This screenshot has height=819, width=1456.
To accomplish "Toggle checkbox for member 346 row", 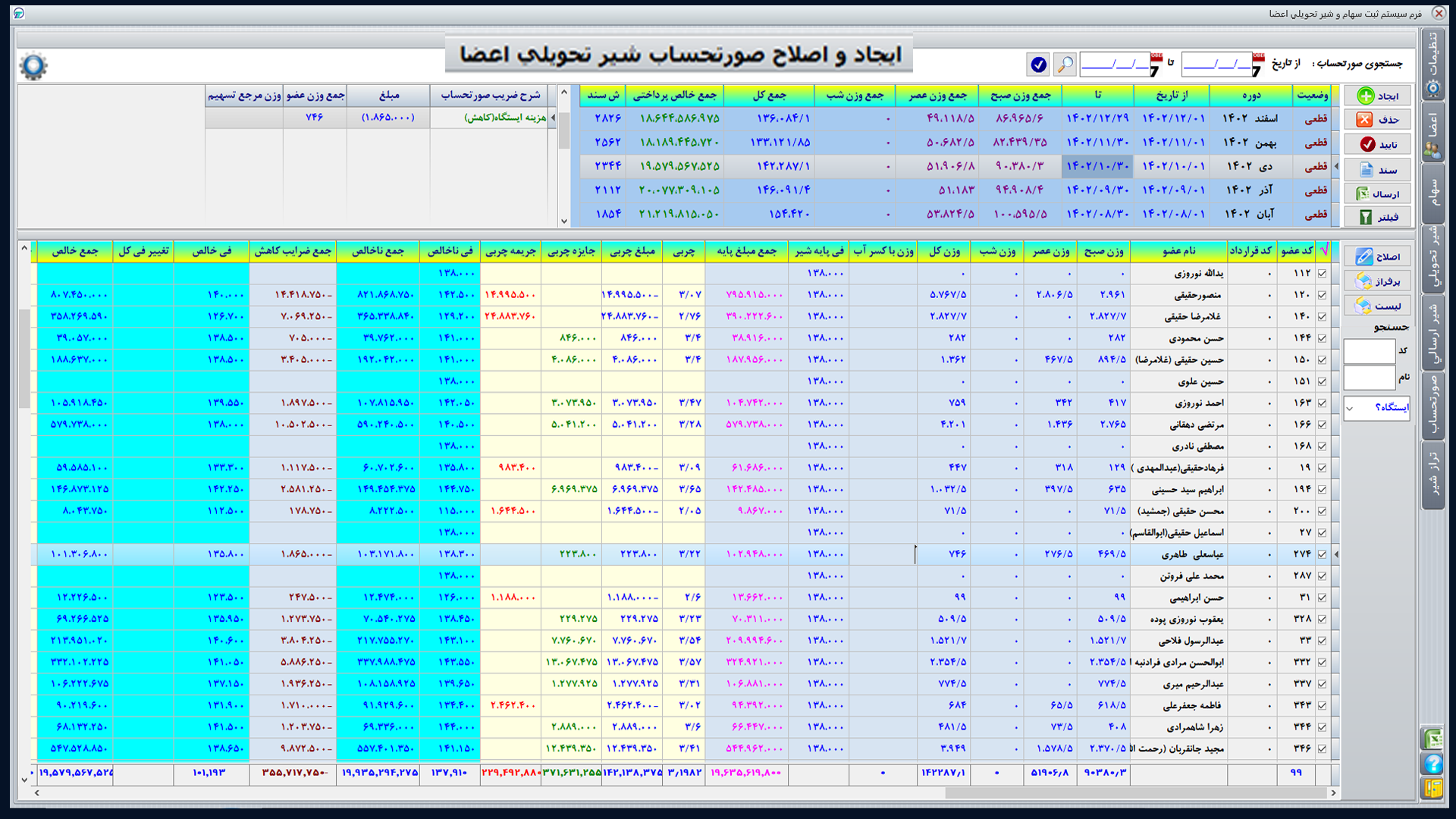I will pos(1322,749).
